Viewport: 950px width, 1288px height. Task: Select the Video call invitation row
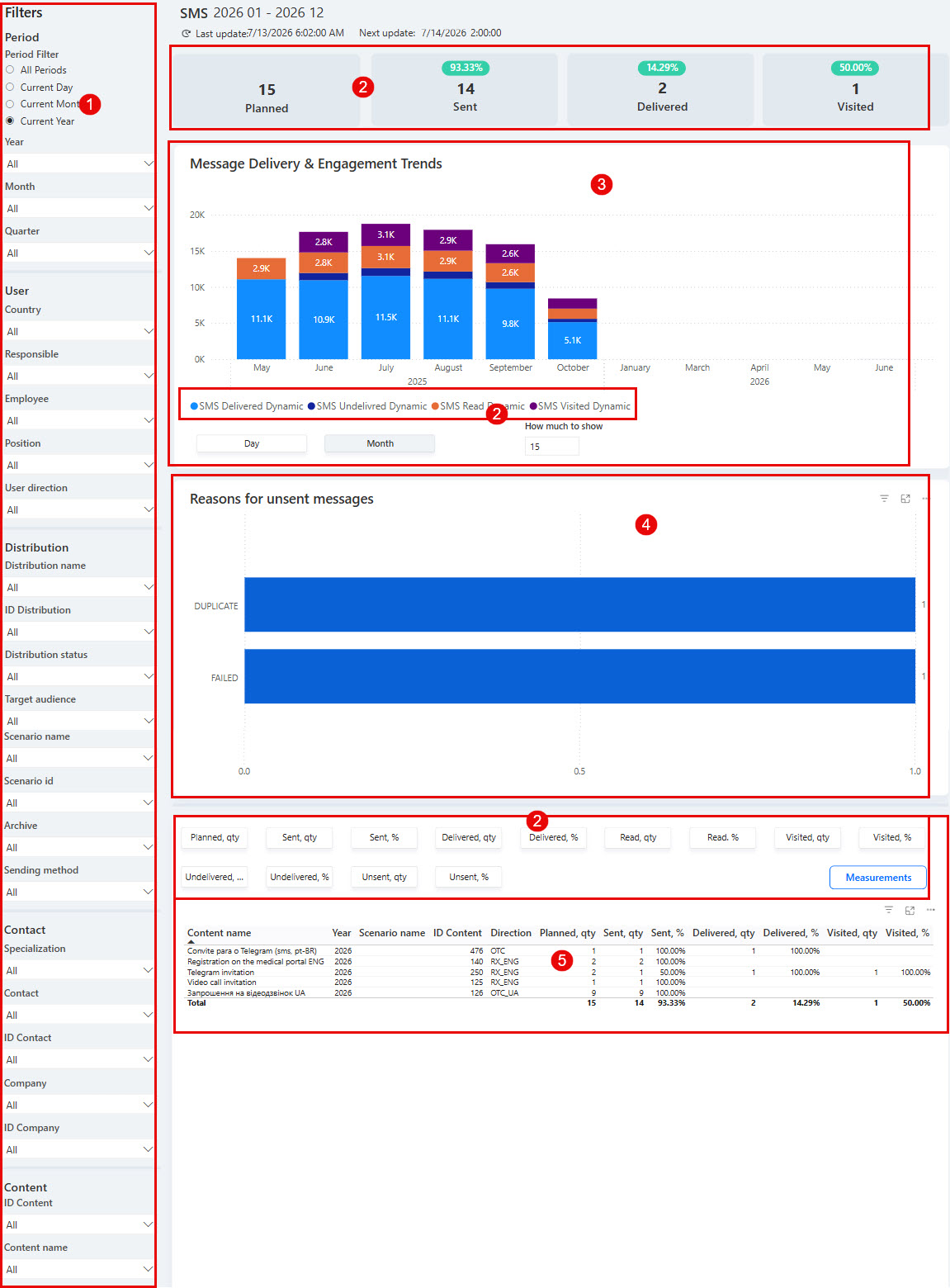point(559,983)
